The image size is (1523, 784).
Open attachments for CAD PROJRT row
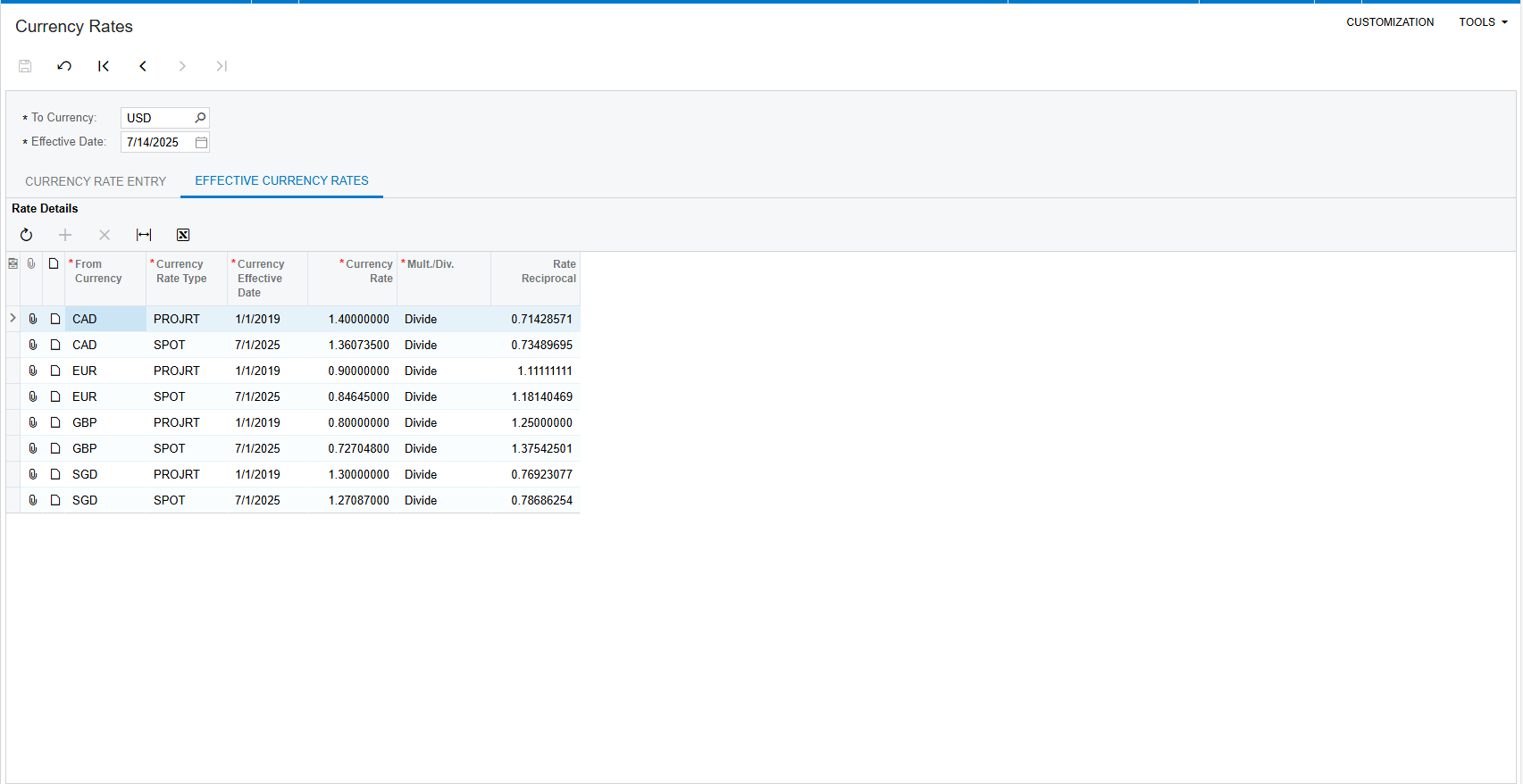tap(33, 319)
